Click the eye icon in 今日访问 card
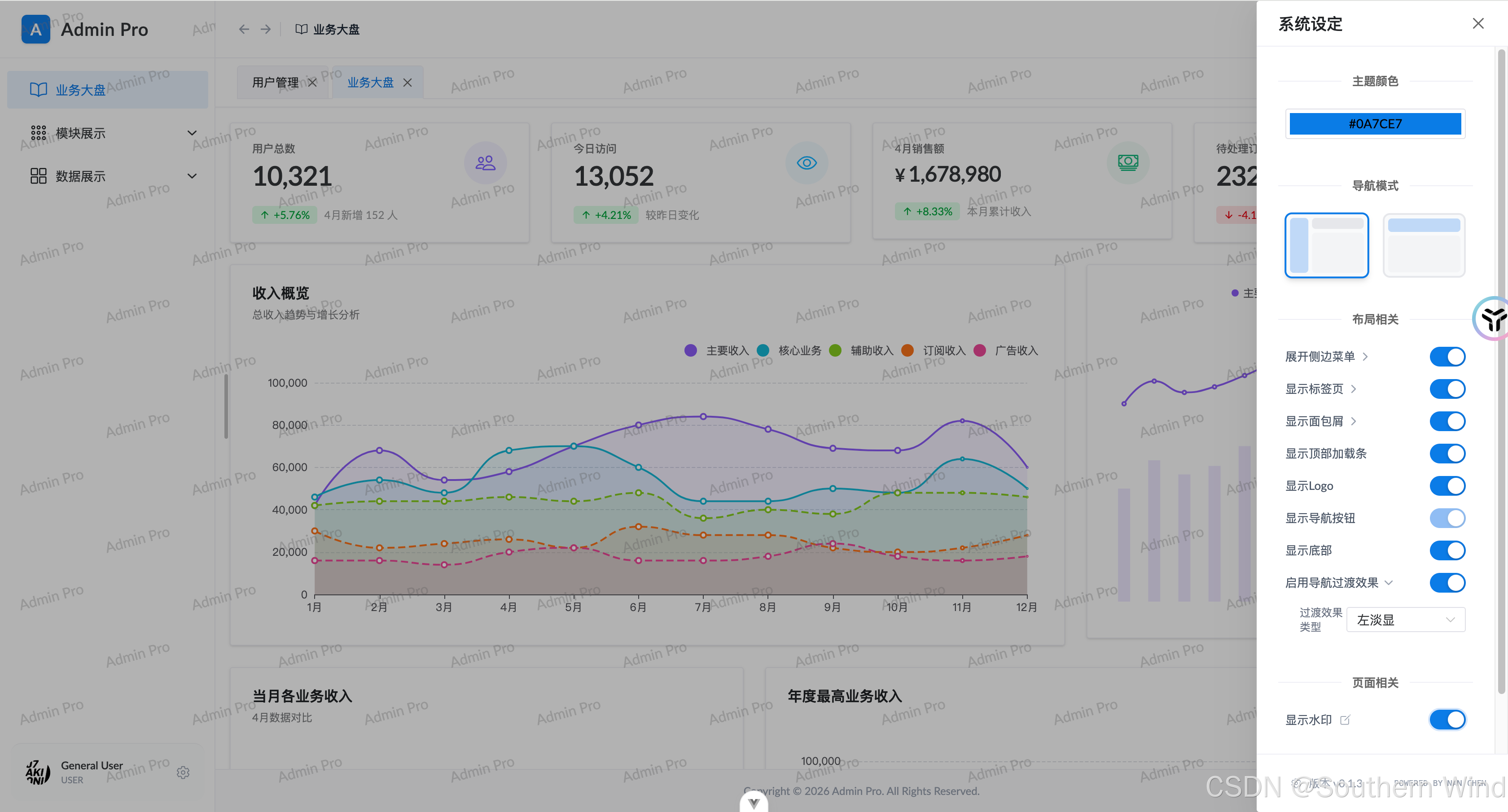 807,163
